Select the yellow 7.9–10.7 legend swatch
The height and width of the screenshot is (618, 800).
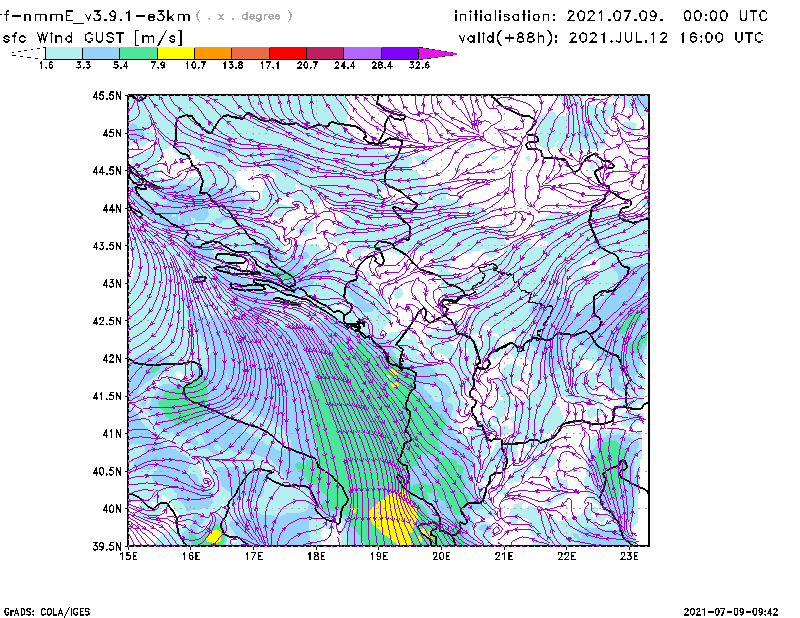176,53
